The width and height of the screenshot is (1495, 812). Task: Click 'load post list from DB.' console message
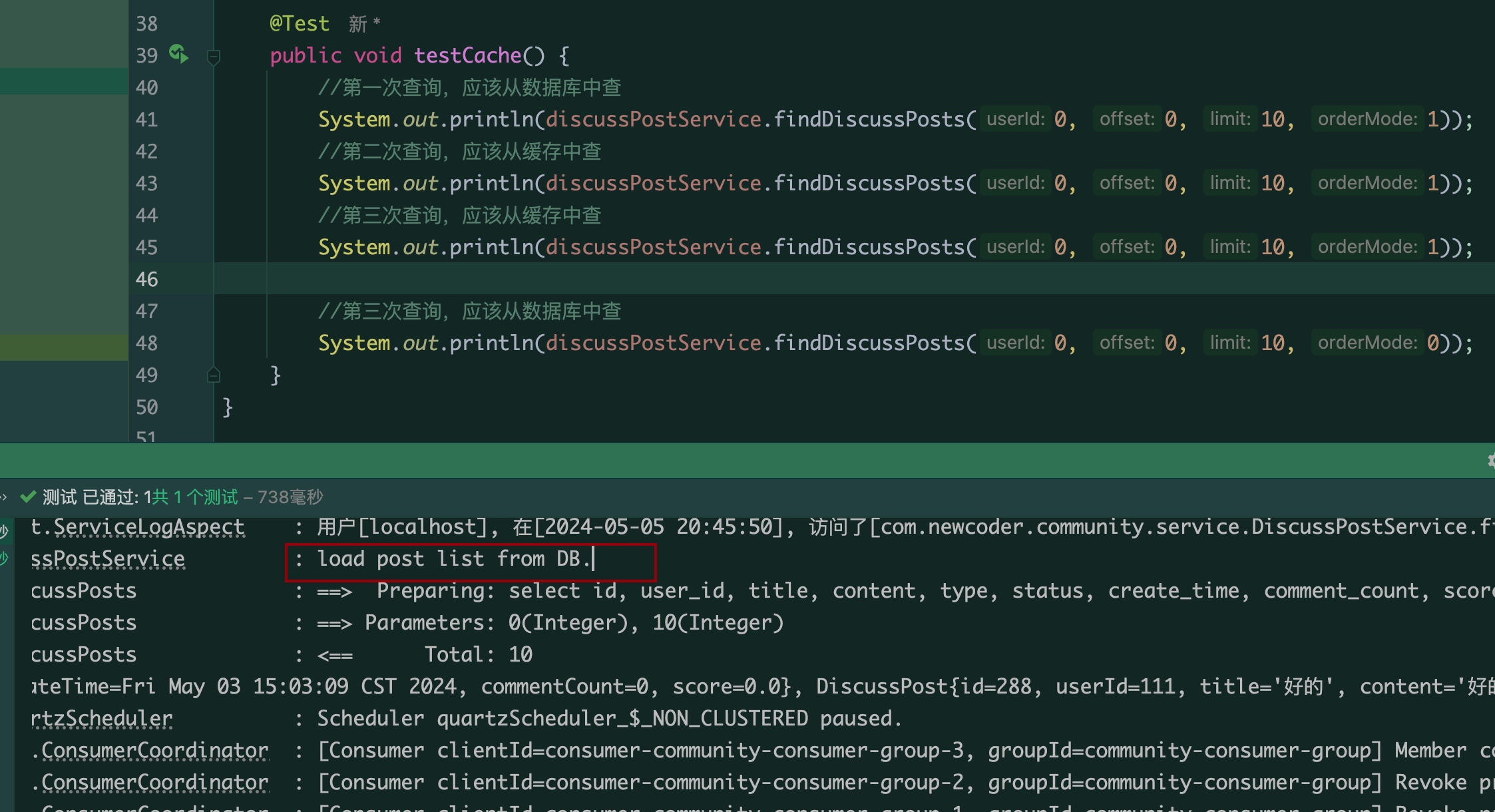click(x=454, y=558)
